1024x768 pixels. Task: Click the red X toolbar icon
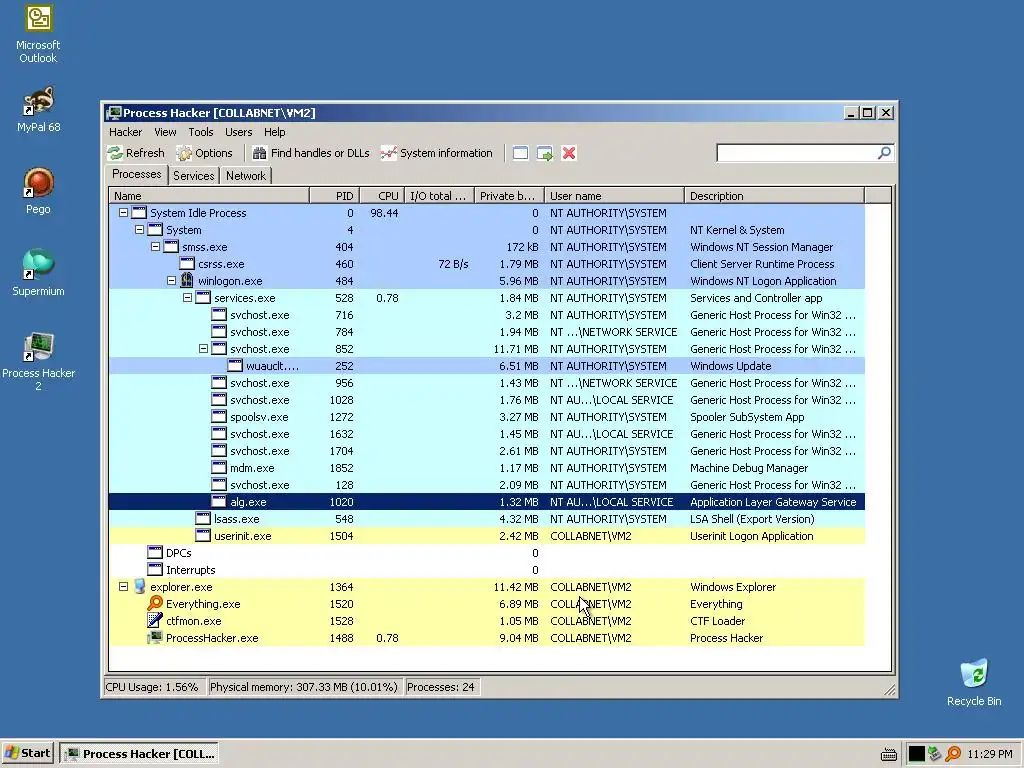[569, 153]
